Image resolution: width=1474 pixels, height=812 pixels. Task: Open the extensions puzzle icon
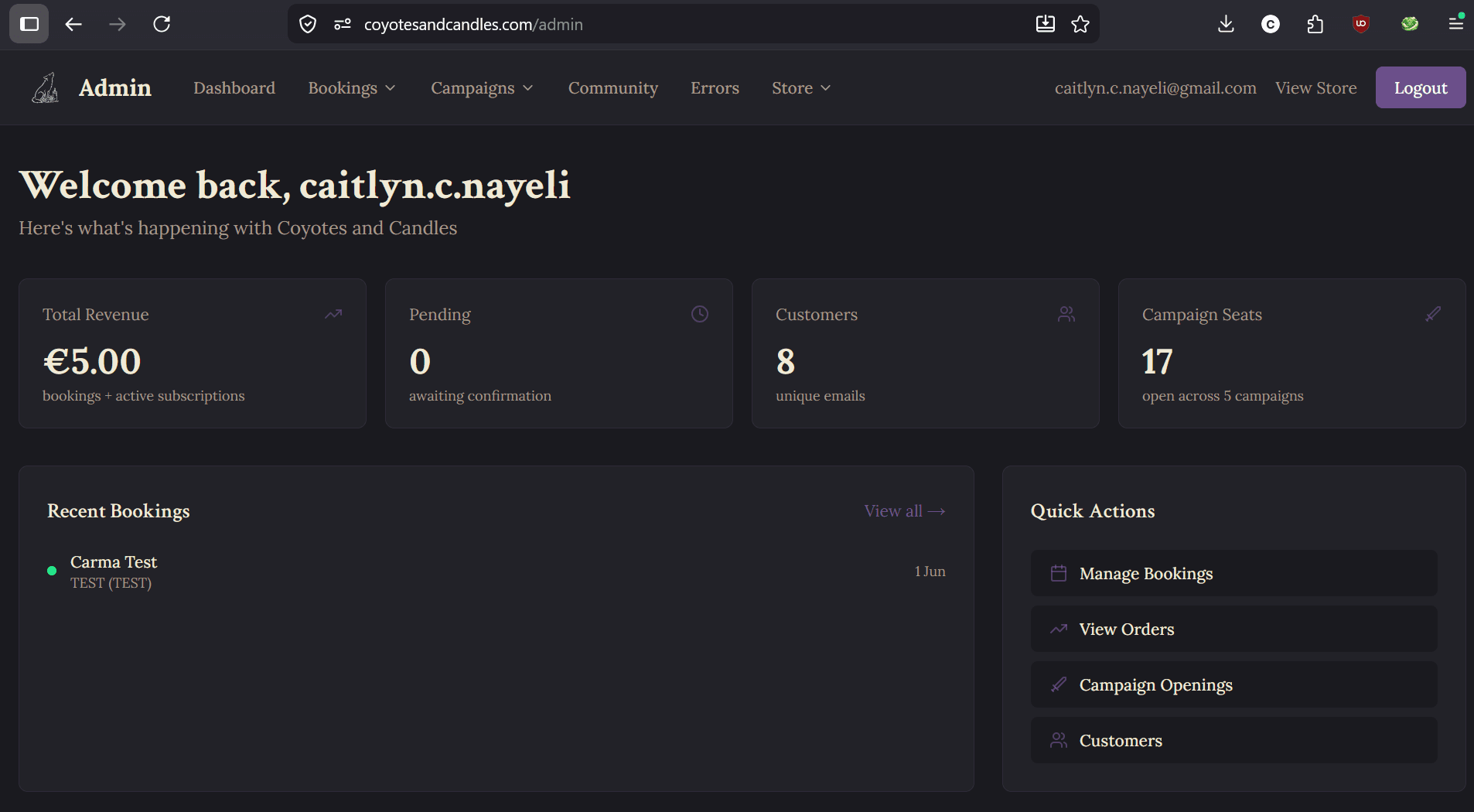pyautogui.click(x=1315, y=24)
